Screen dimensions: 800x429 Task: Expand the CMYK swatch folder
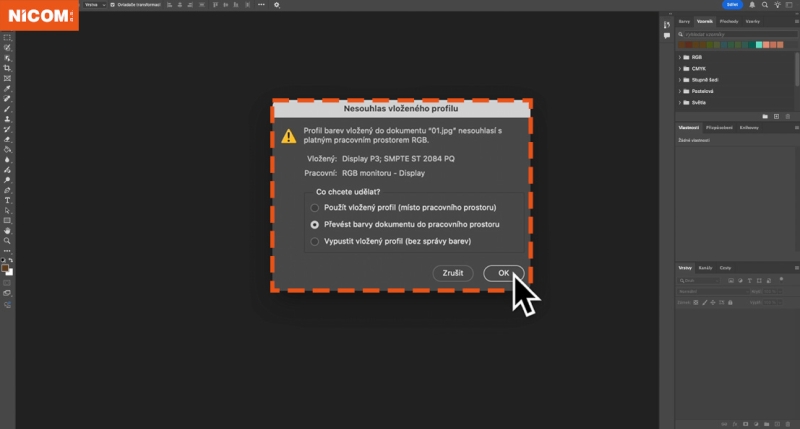[x=680, y=68]
